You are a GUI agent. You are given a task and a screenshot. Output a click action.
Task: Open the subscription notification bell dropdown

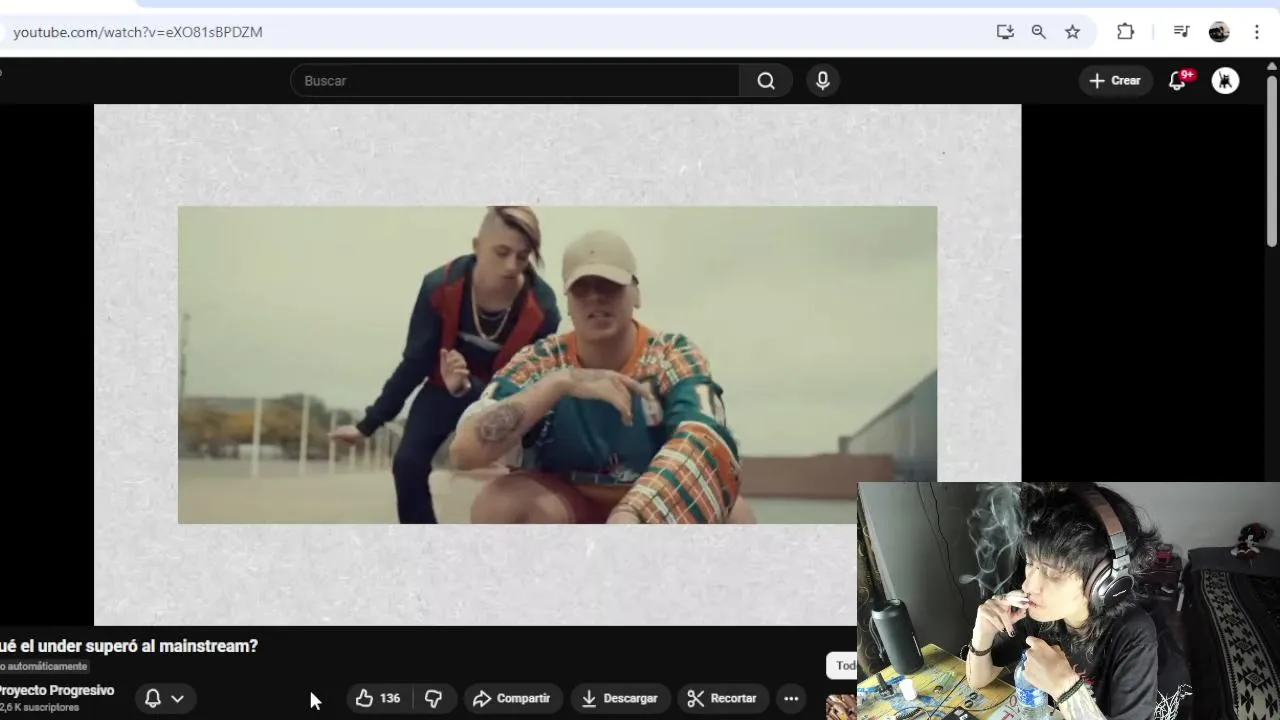pyautogui.click(x=164, y=698)
